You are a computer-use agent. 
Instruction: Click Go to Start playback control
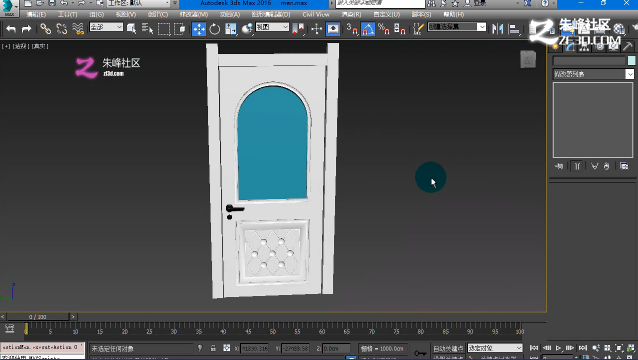[x=534, y=348]
